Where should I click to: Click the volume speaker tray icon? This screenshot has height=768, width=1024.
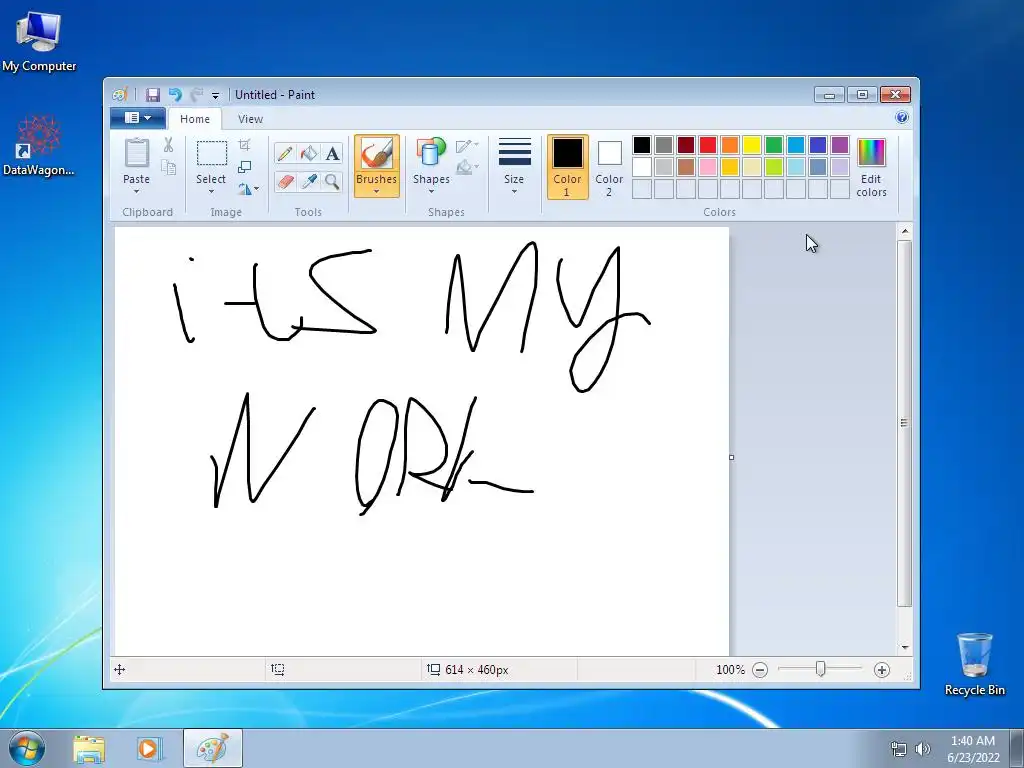pyautogui.click(x=922, y=749)
